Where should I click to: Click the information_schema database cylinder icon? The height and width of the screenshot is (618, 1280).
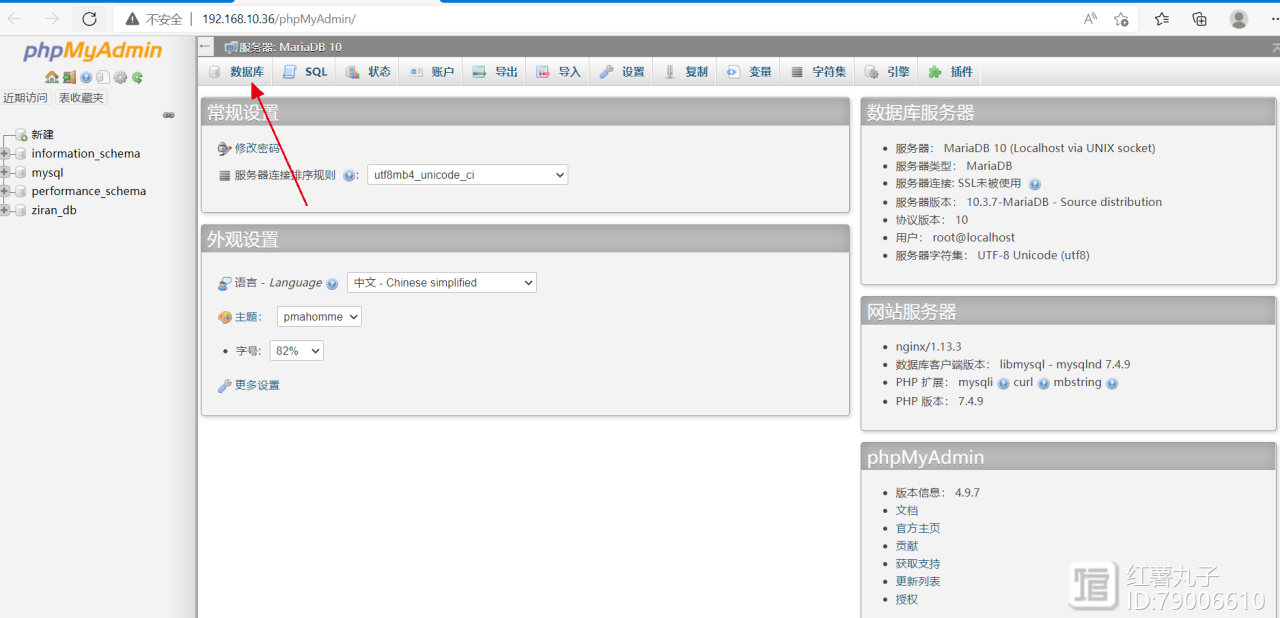20,154
